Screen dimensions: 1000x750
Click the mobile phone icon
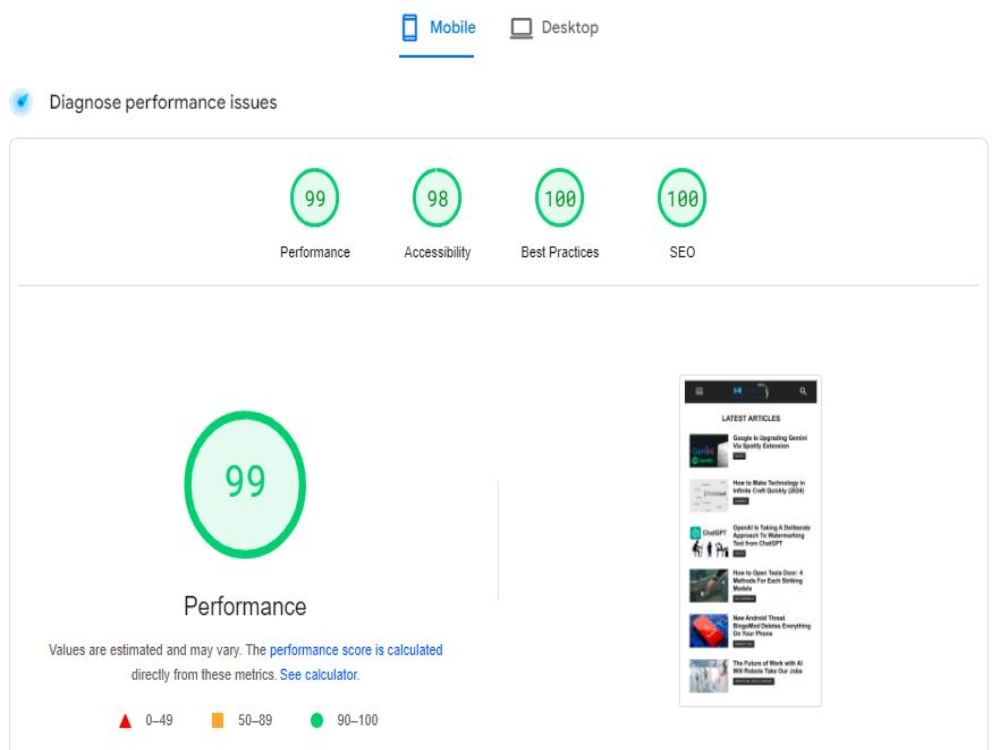coord(409,28)
